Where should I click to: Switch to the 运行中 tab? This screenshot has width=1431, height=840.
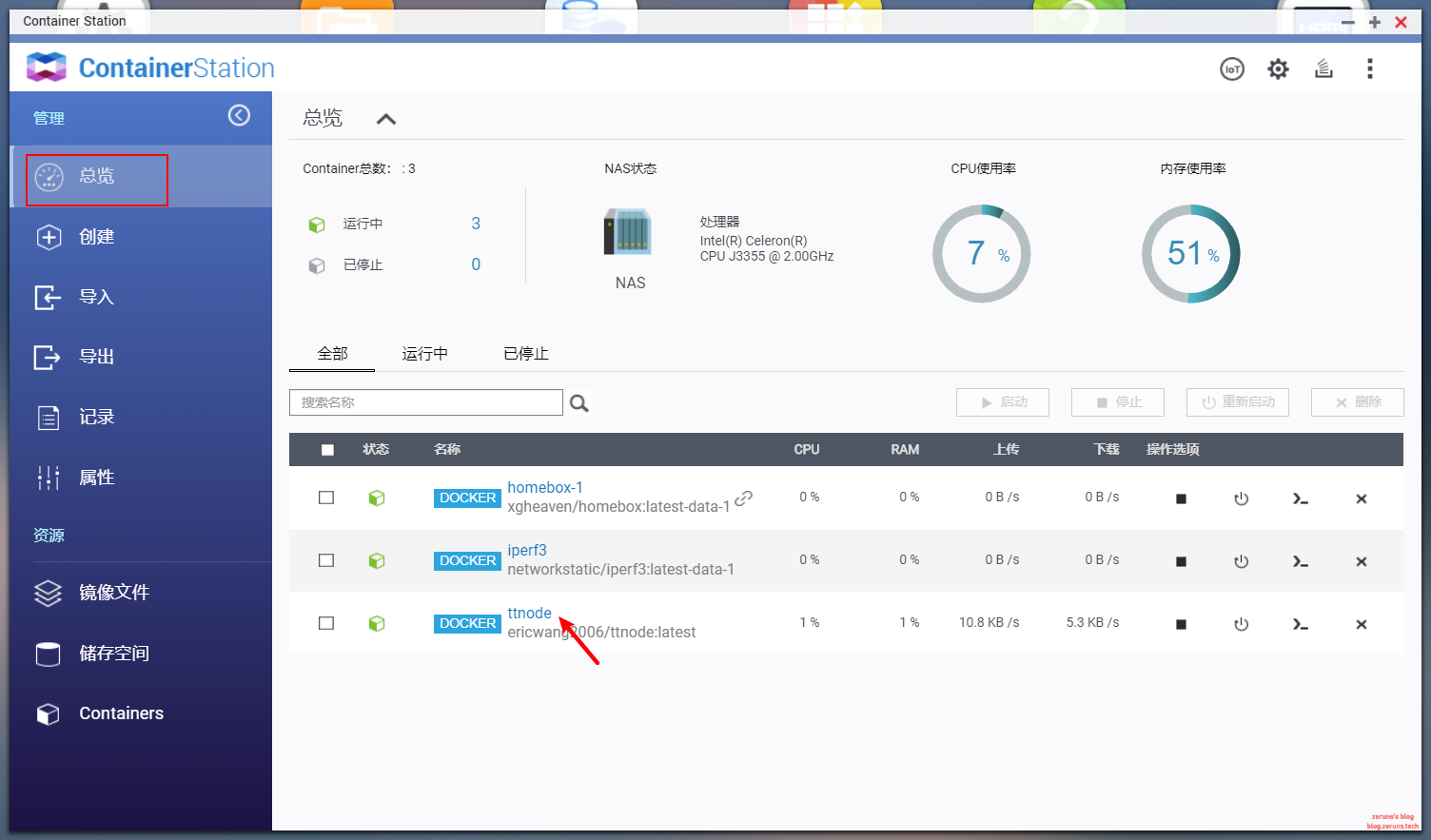424,354
